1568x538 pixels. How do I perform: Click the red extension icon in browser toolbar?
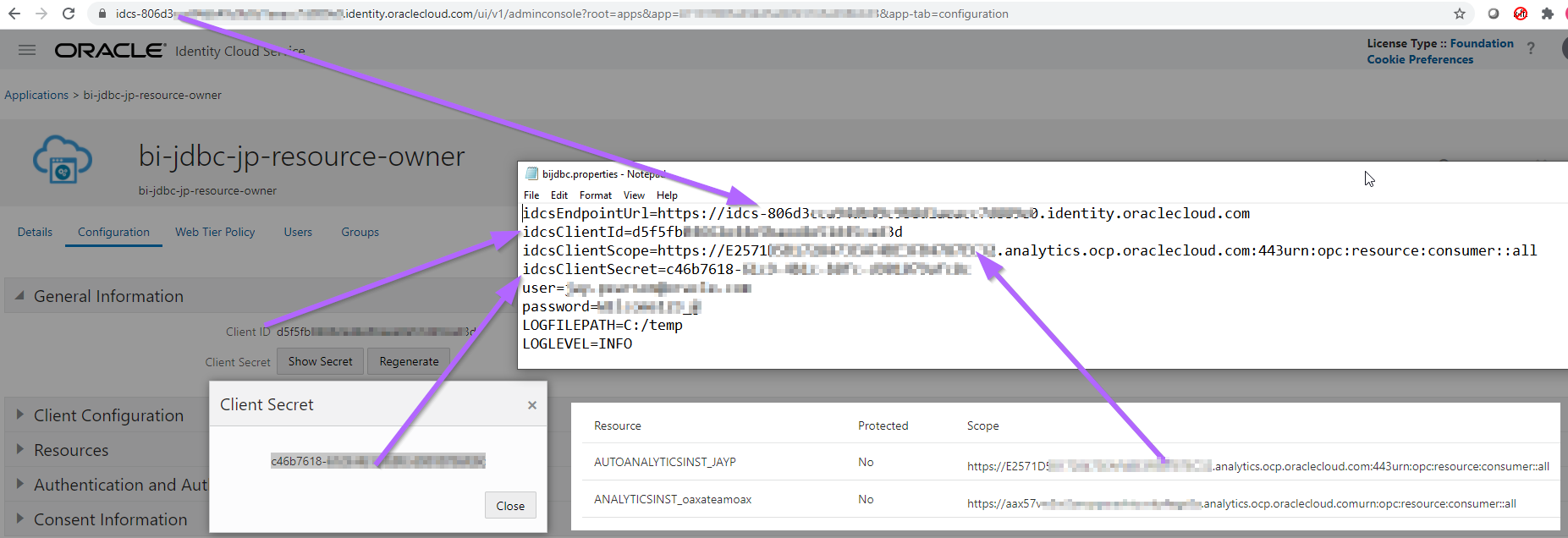pyautogui.click(x=1521, y=14)
